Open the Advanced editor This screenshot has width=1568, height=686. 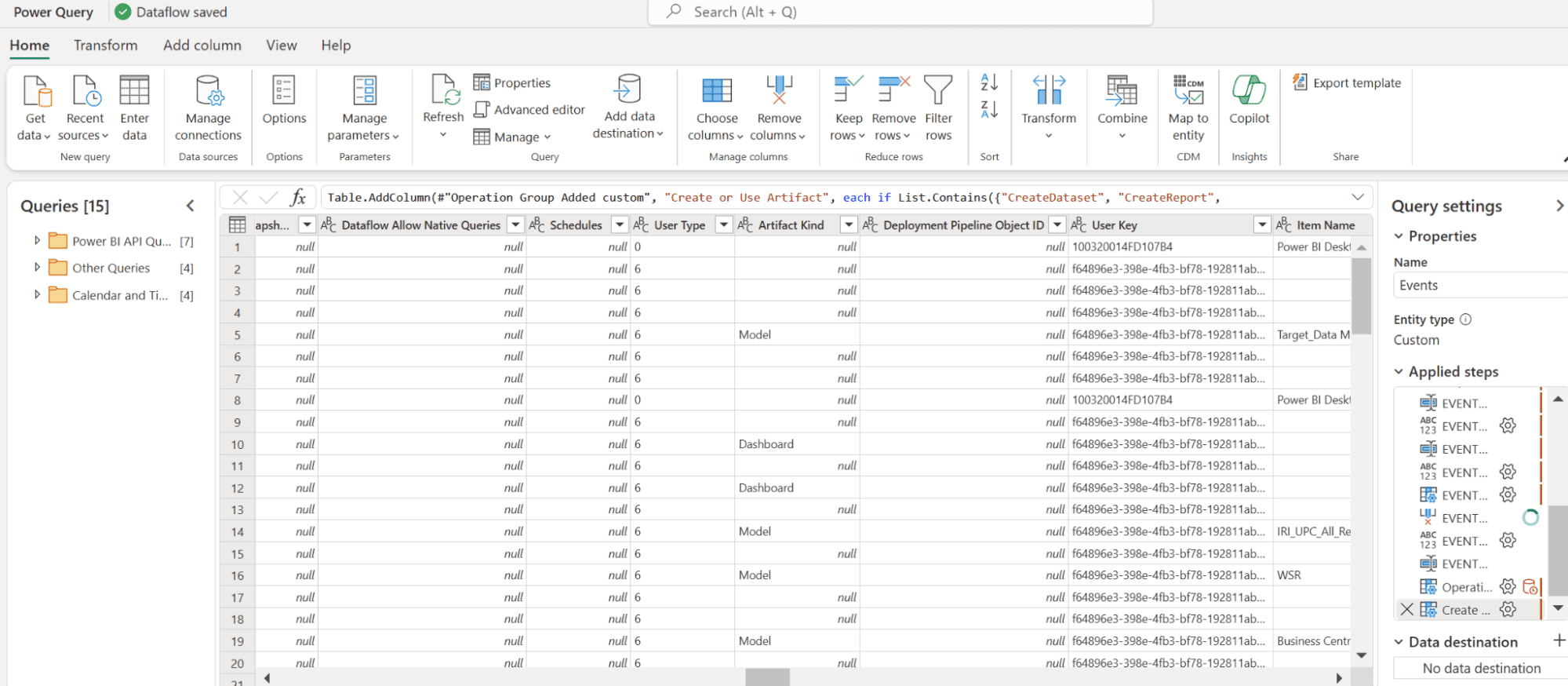point(529,110)
